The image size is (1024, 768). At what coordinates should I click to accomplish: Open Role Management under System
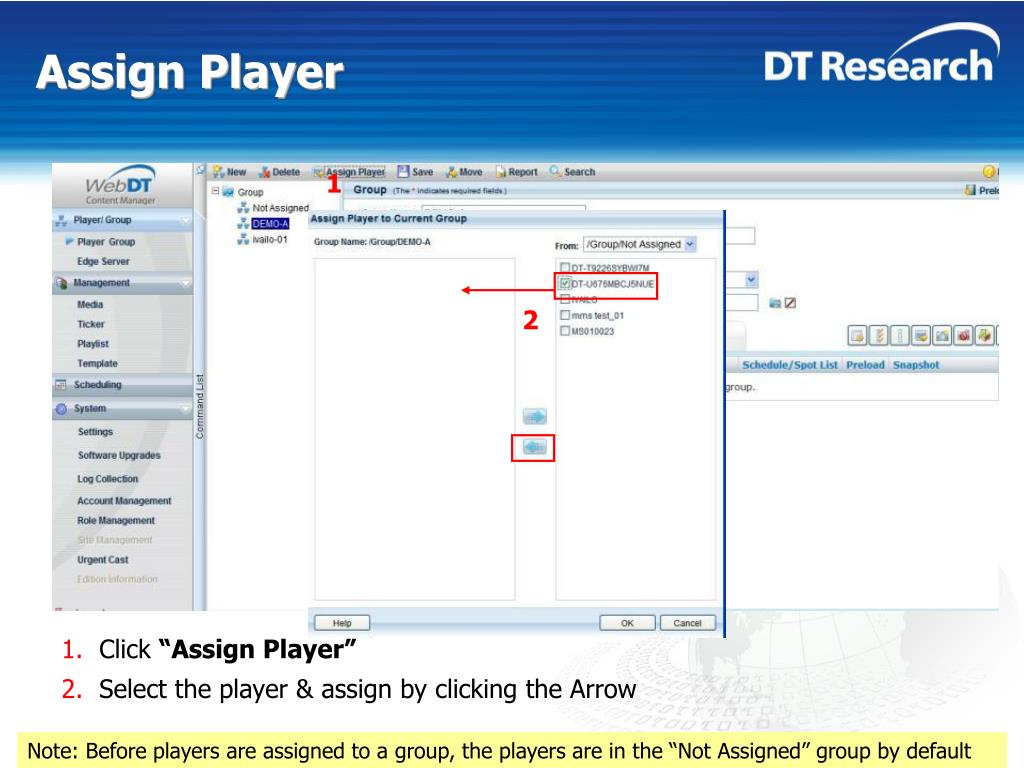coord(116,520)
